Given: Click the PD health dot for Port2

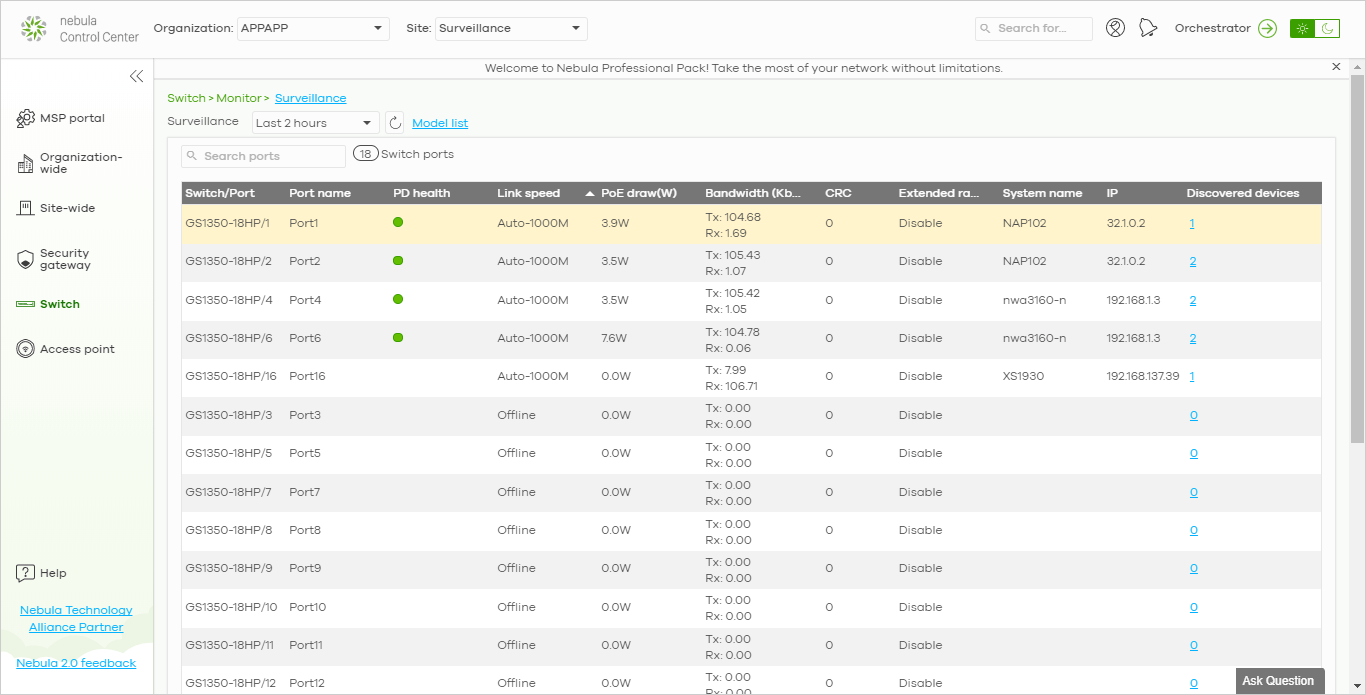Looking at the screenshot, I should tap(398, 260).
